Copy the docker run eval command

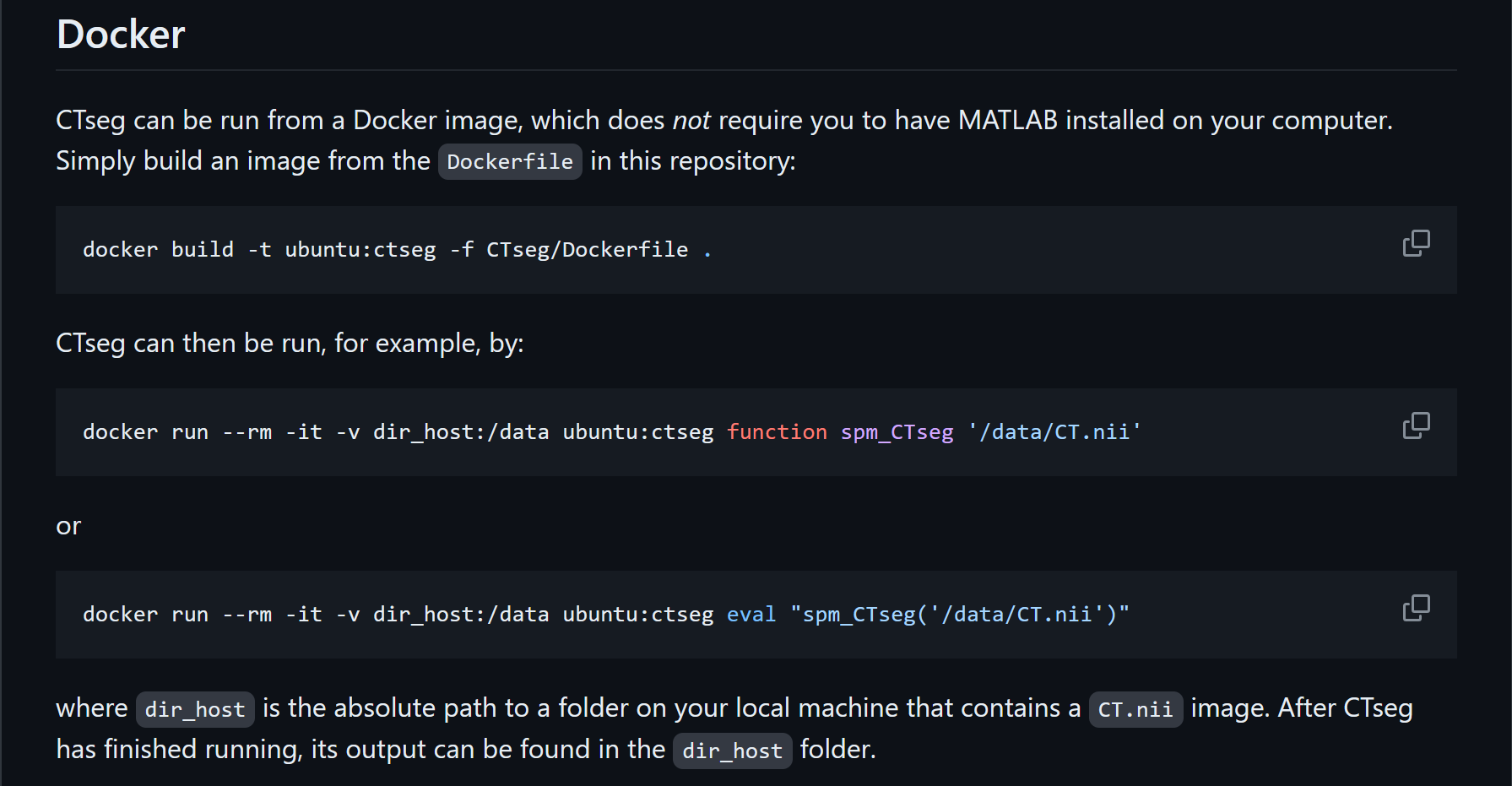point(1416,608)
